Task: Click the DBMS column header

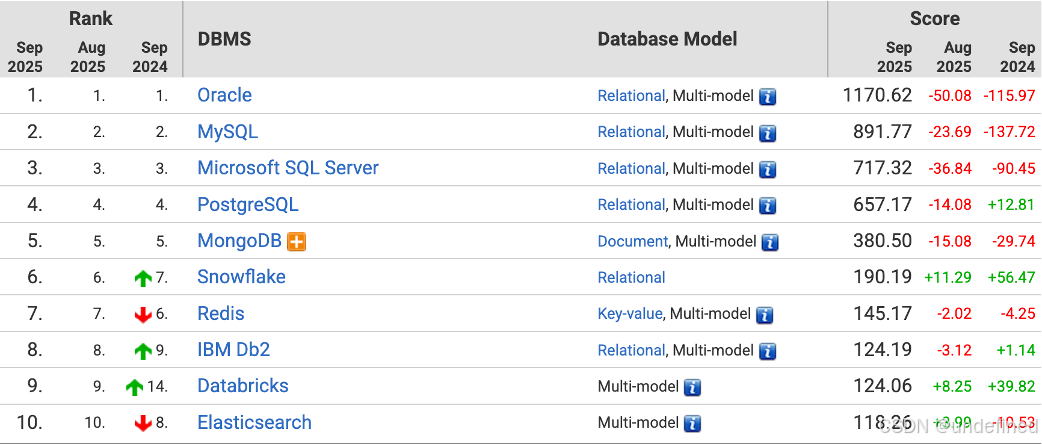Action: [224, 40]
